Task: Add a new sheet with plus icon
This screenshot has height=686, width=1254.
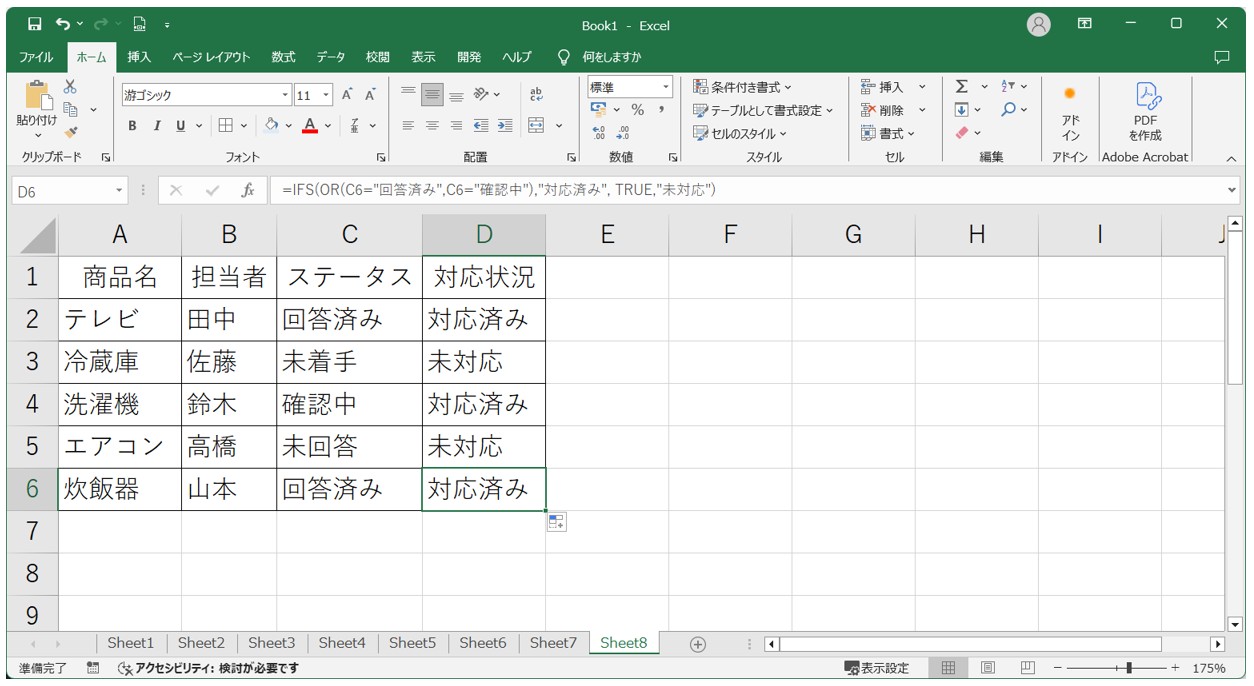Action: click(698, 644)
